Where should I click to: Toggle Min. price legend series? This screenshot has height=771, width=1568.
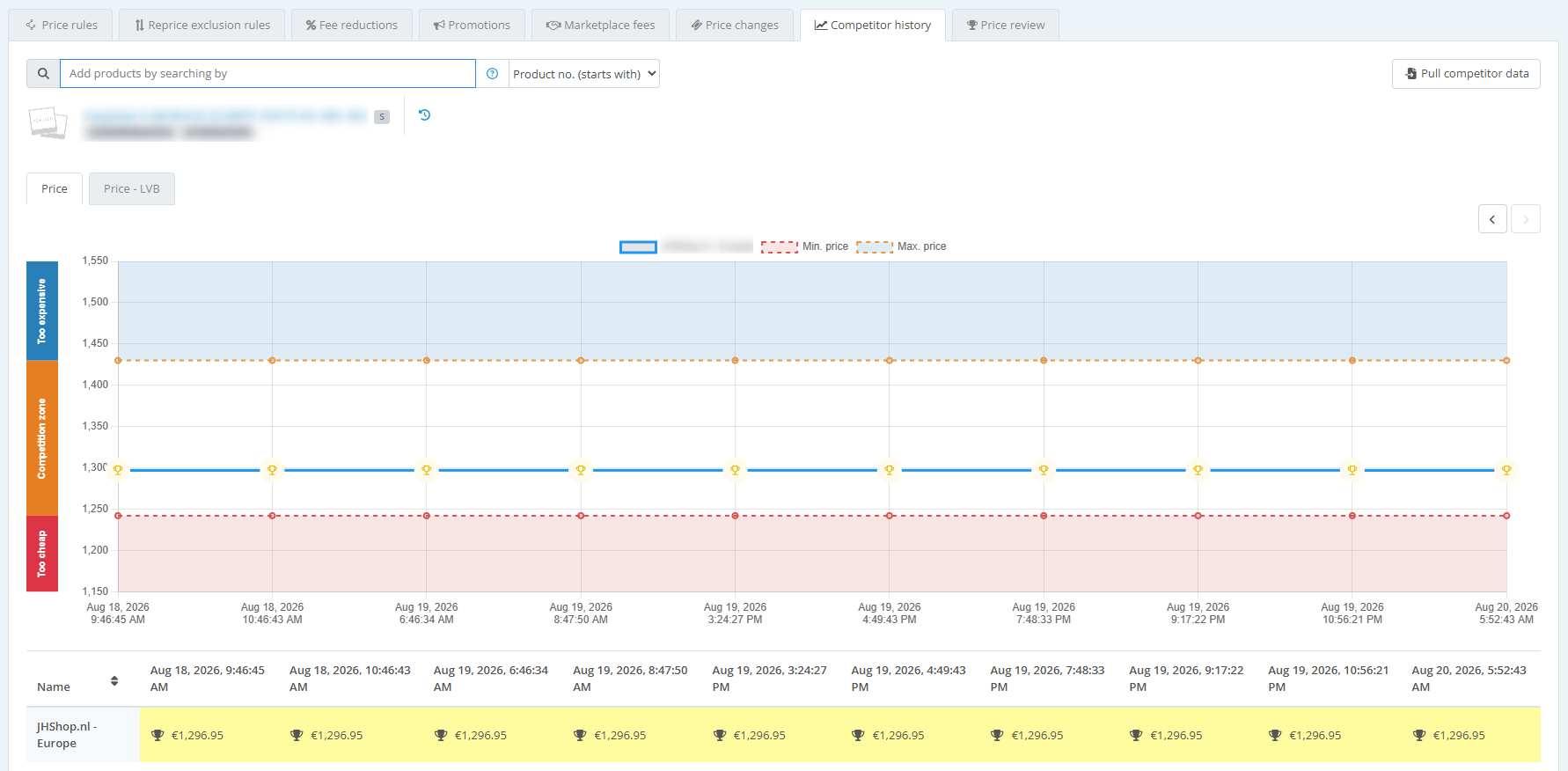(x=804, y=246)
